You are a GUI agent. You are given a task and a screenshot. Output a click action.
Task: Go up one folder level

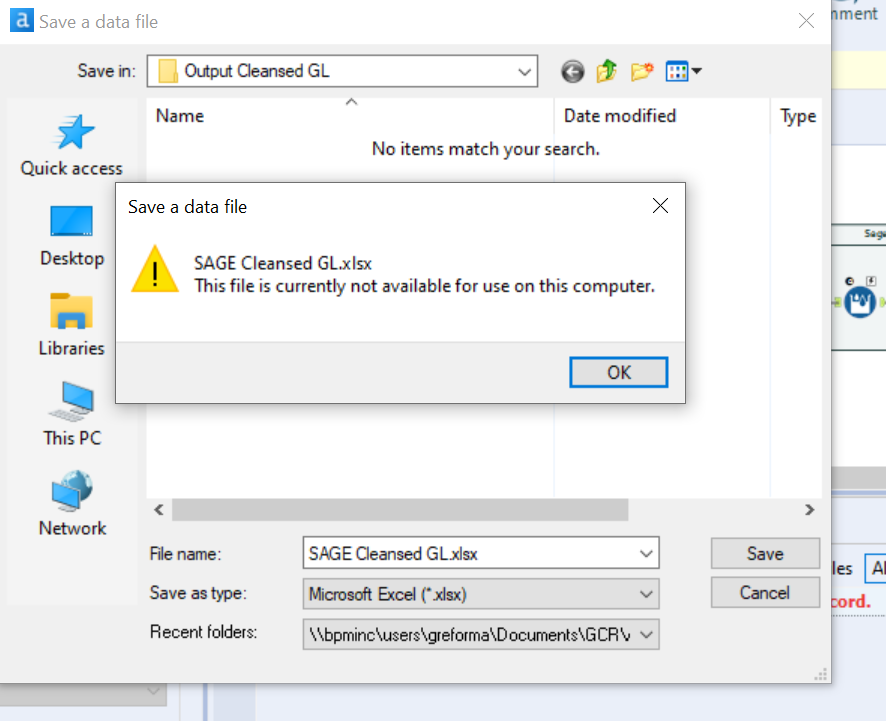click(x=605, y=71)
